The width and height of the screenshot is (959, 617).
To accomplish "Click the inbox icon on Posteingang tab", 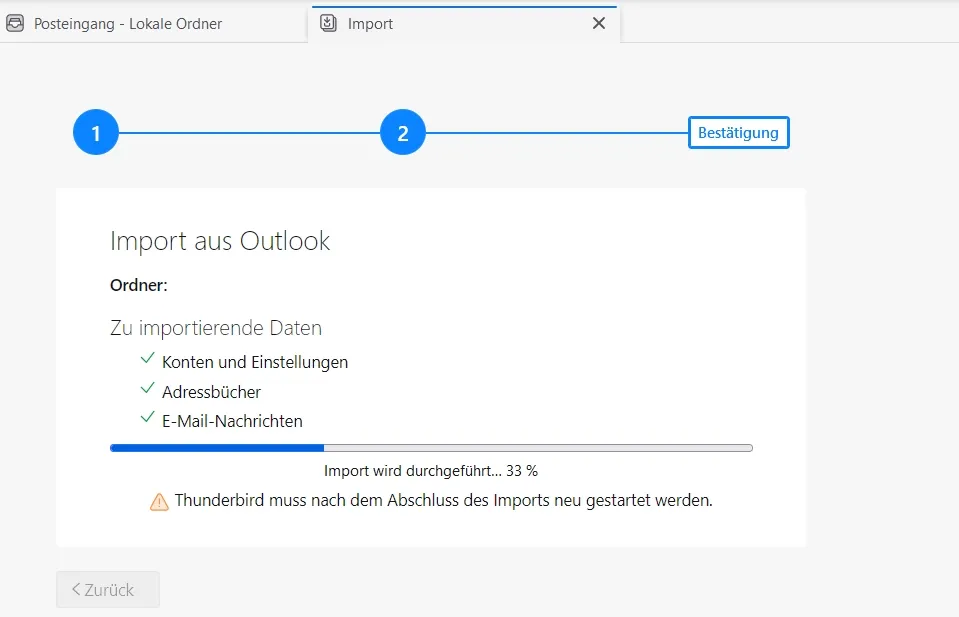I will pyautogui.click(x=15, y=23).
